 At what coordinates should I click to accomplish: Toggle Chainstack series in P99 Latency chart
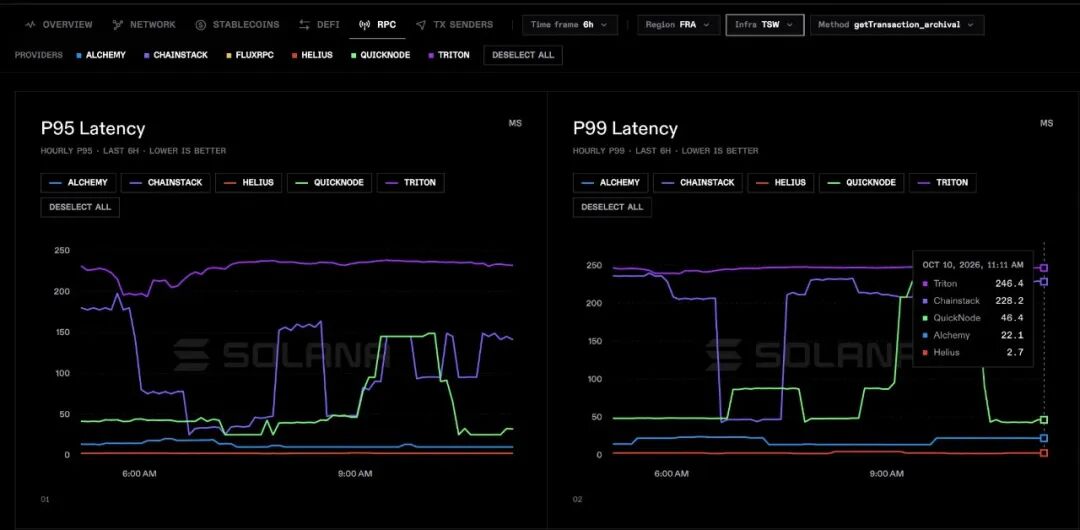click(x=698, y=183)
